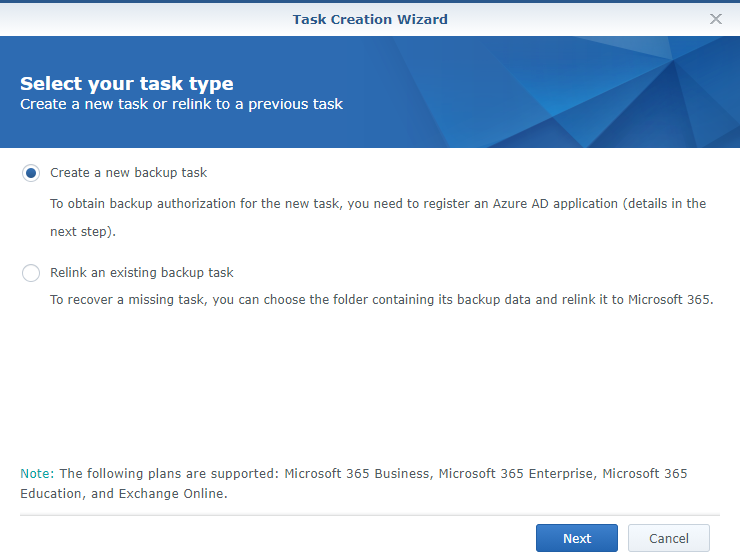Click the 'To recover a missing task' description
The height and width of the screenshot is (560, 740).
[x=381, y=300]
